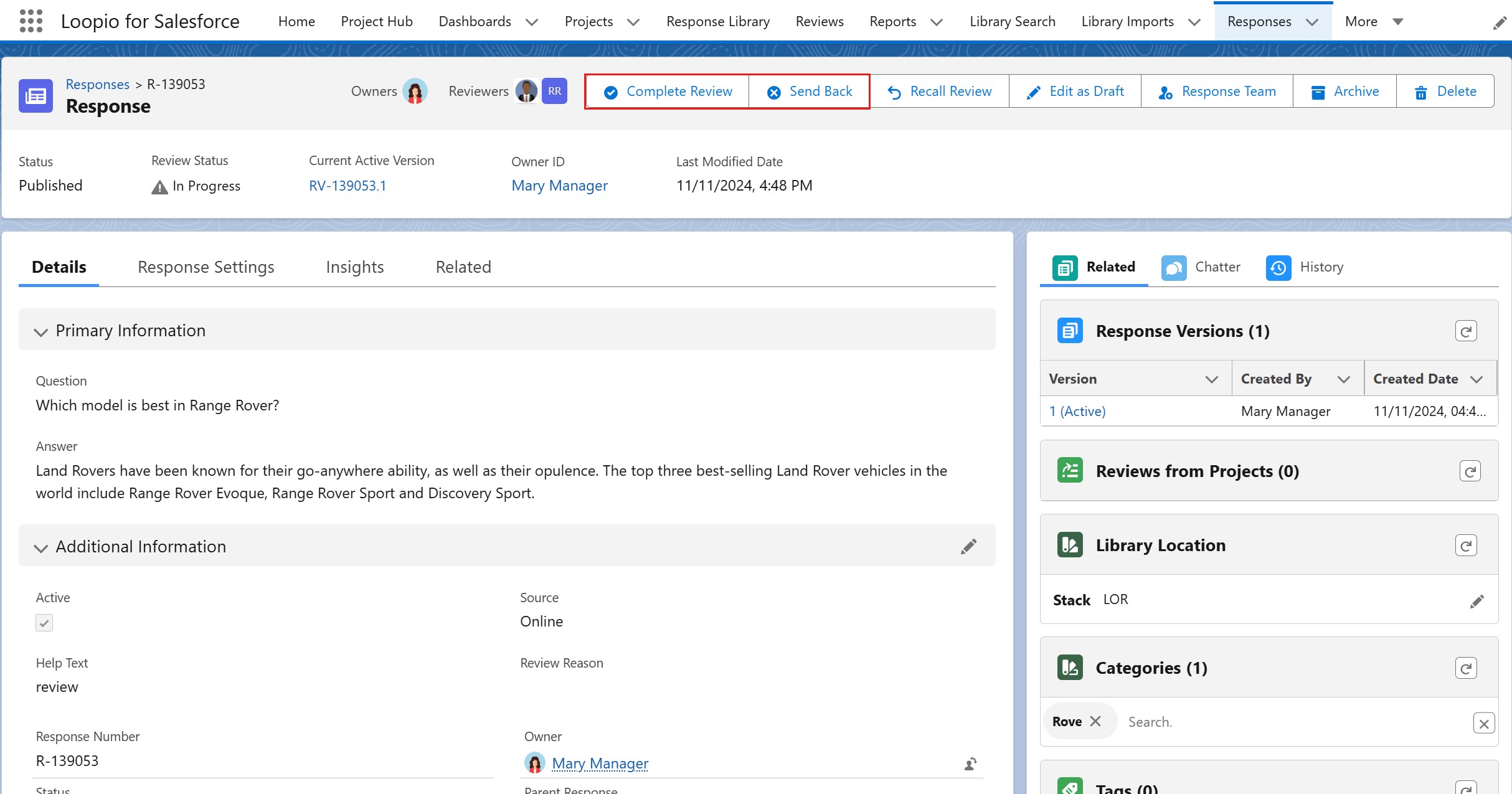The height and width of the screenshot is (794, 1512).
Task: Open the Reviews nav item
Action: pos(820,21)
